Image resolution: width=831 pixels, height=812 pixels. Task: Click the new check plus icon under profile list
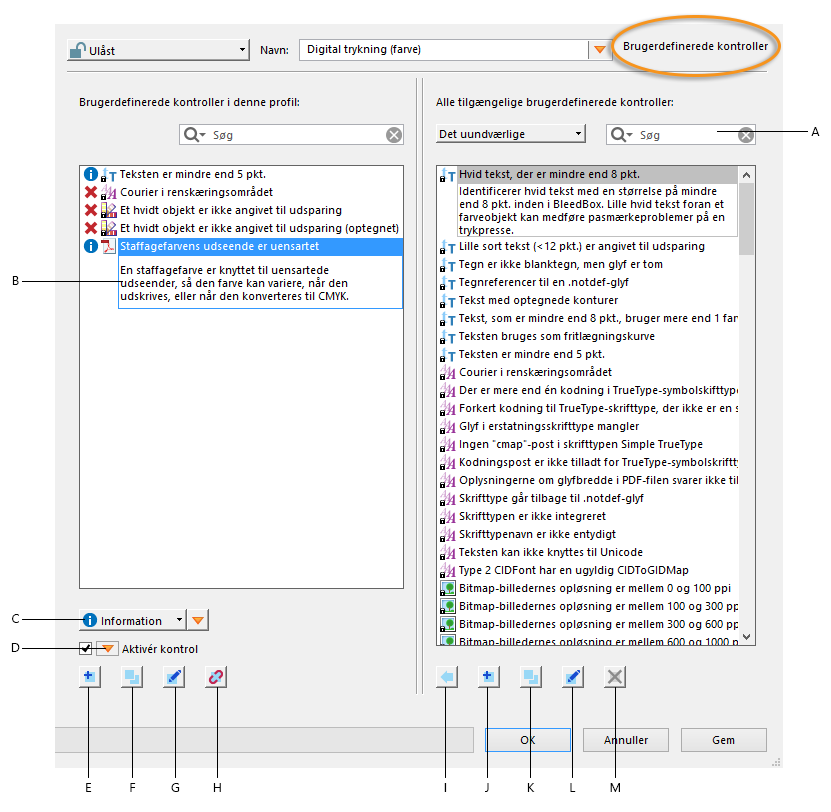(x=89, y=676)
